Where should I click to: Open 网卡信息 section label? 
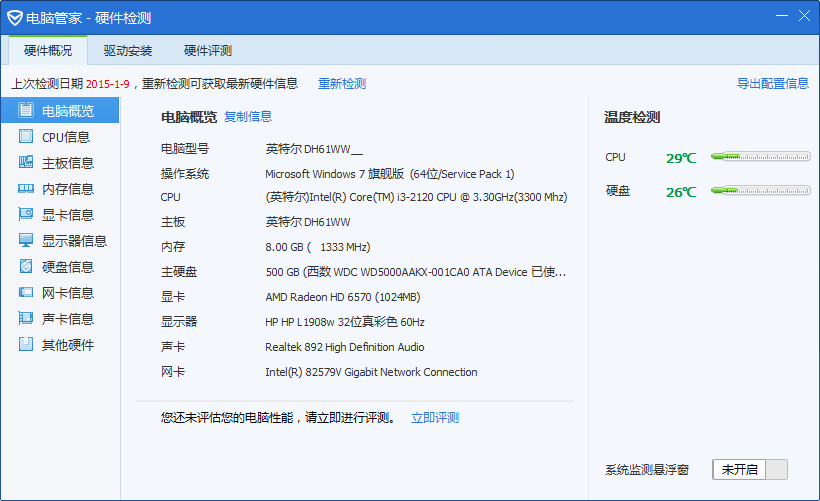[x=68, y=293]
